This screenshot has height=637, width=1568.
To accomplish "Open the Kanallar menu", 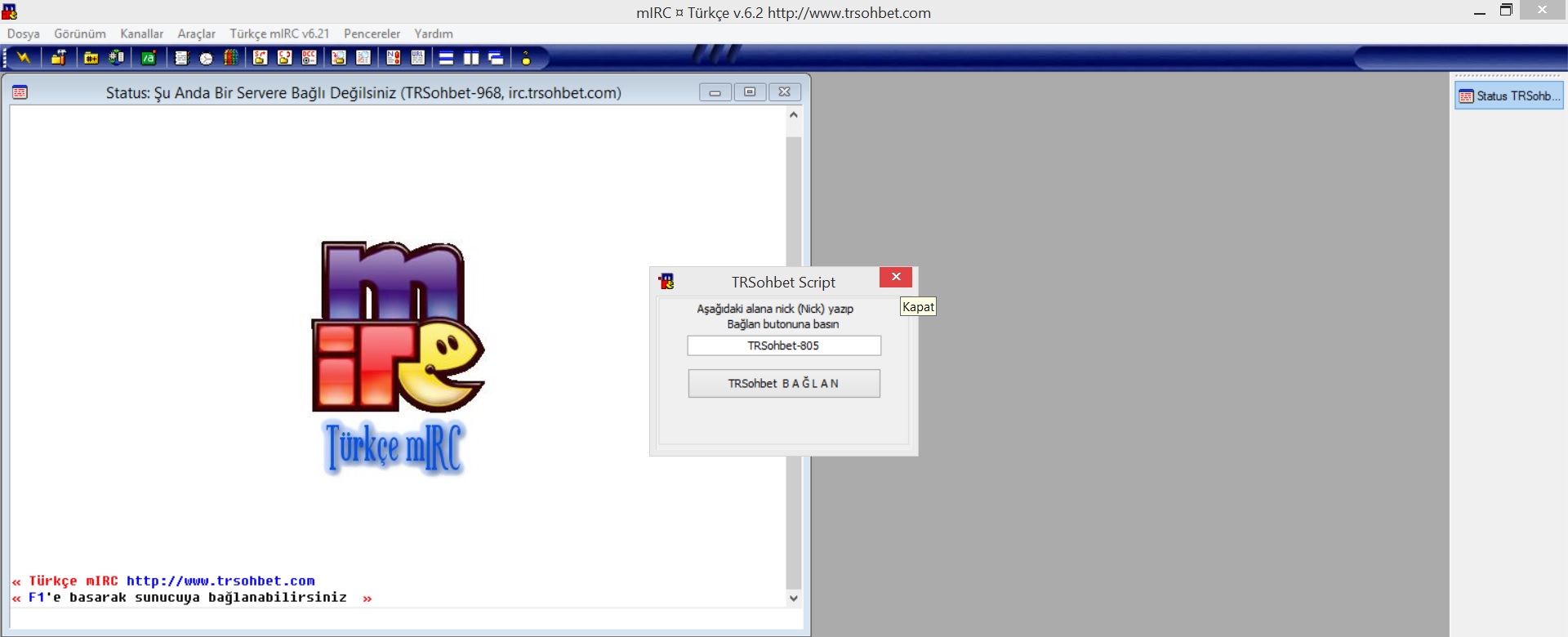I will (141, 33).
